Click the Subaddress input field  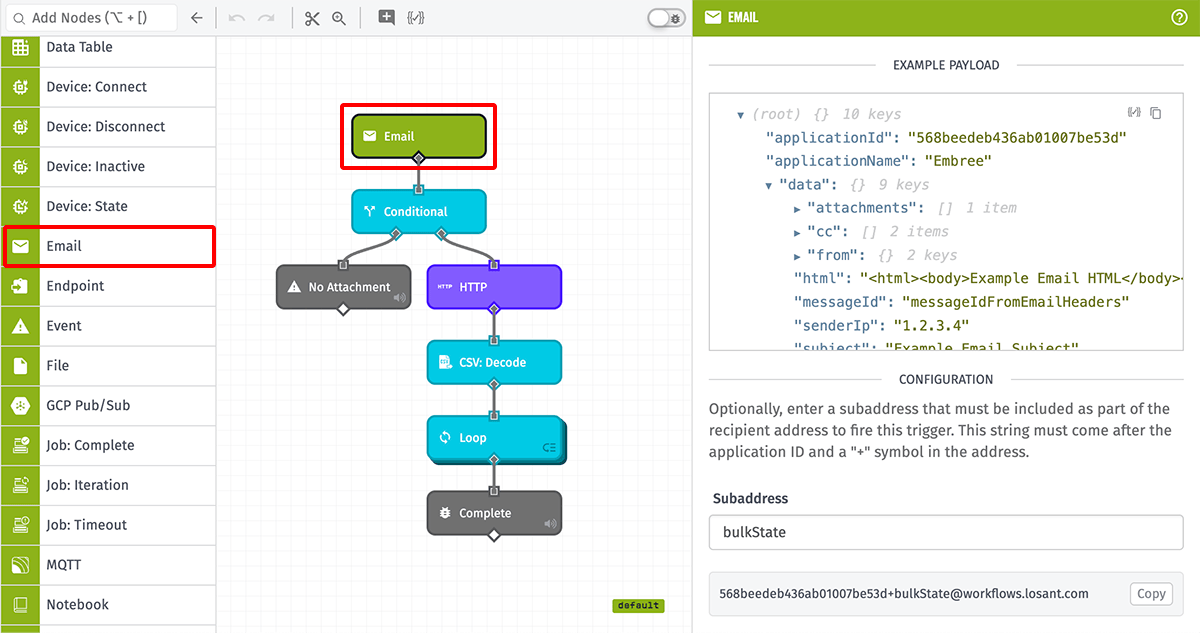coord(946,532)
